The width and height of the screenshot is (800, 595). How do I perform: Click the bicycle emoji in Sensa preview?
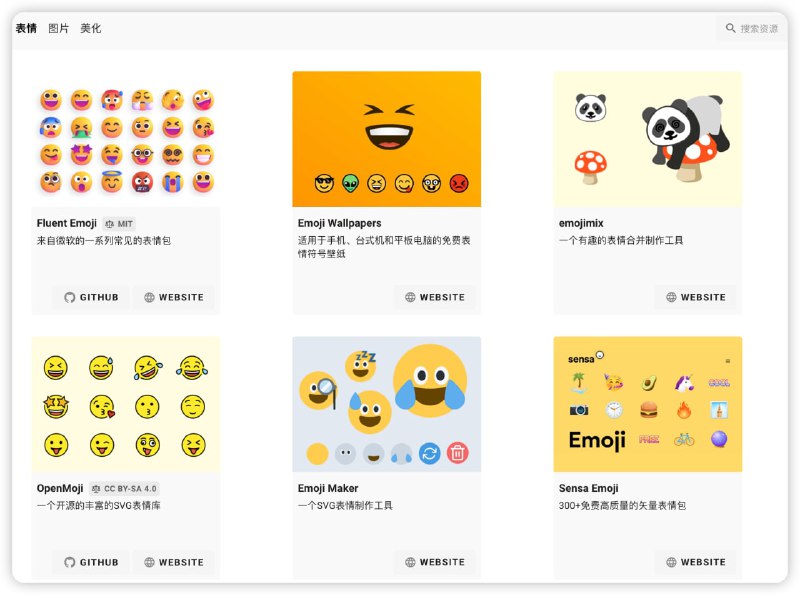click(684, 439)
